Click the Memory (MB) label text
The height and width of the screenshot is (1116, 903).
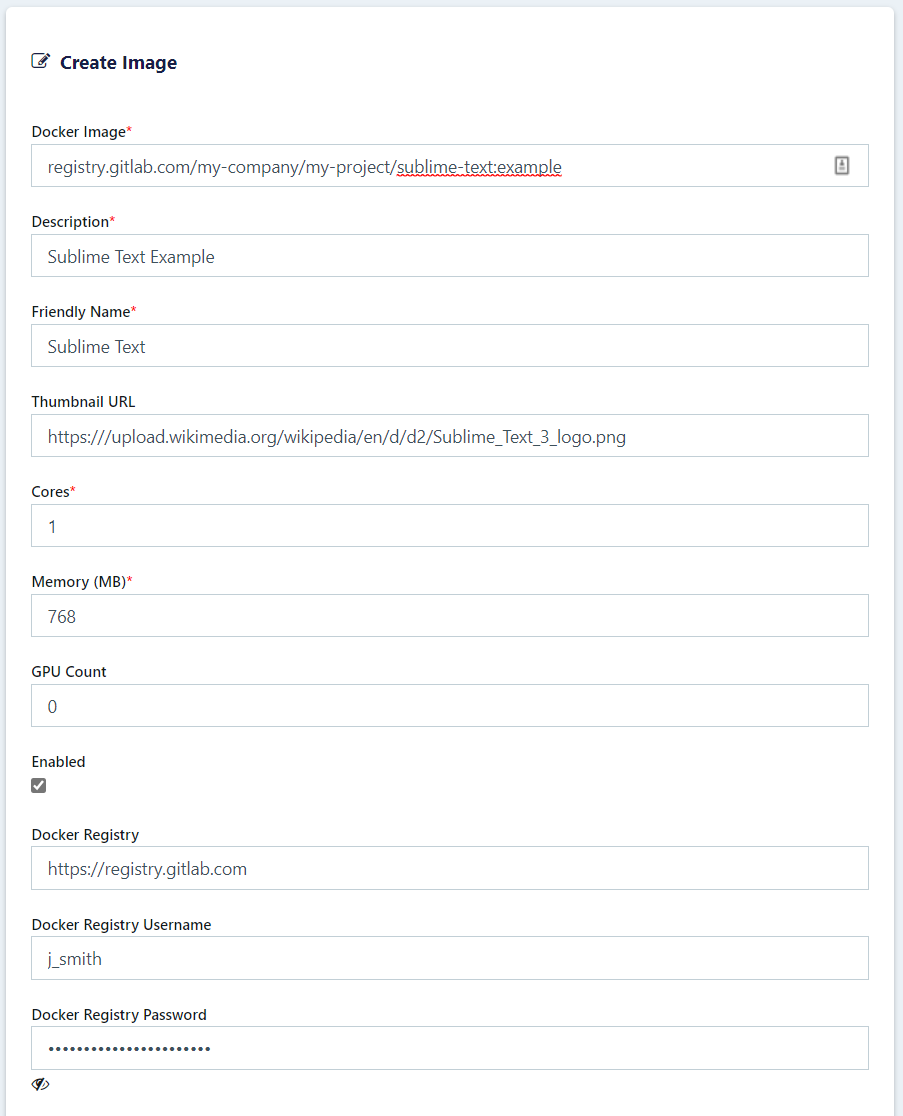tap(79, 582)
